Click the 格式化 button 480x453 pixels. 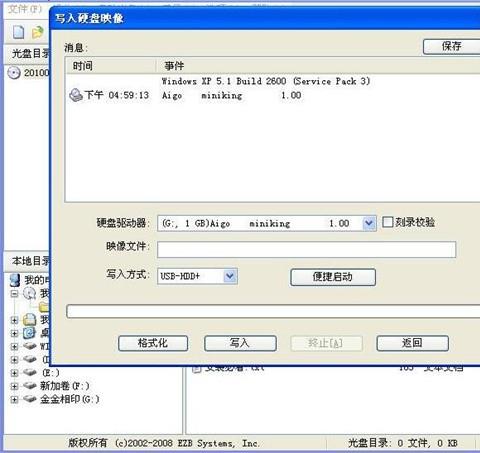pyautogui.click(x=153, y=343)
